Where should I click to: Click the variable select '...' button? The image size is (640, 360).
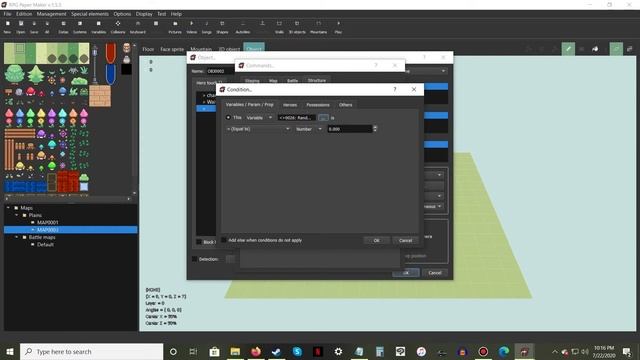[x=323, y=118]
